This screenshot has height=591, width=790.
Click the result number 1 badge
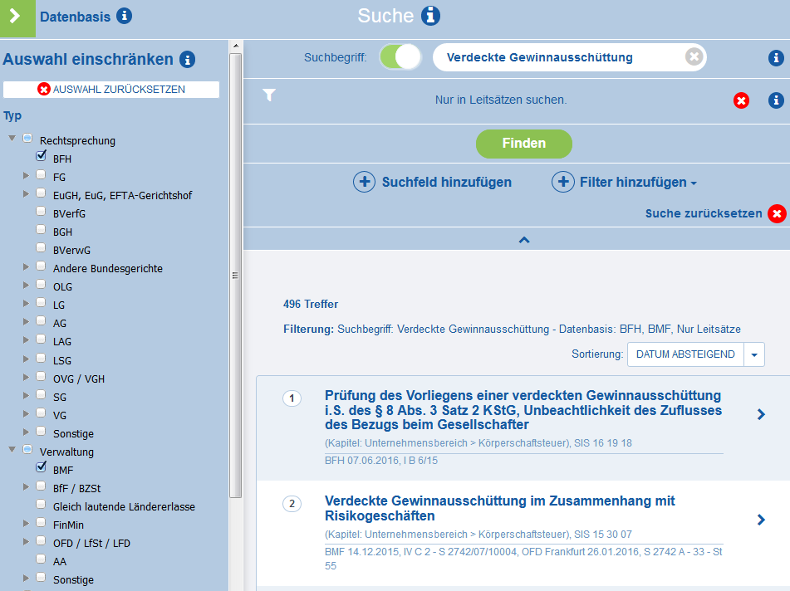pos(292,398)
